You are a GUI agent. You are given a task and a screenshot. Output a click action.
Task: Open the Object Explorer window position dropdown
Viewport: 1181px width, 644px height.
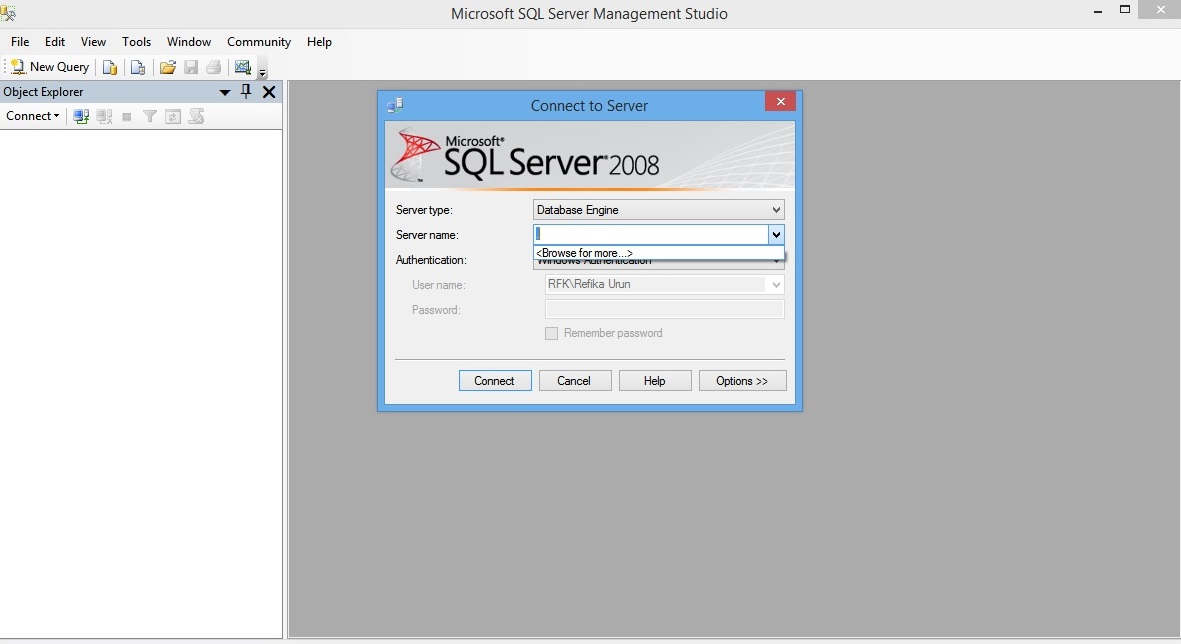click(224, 92)
